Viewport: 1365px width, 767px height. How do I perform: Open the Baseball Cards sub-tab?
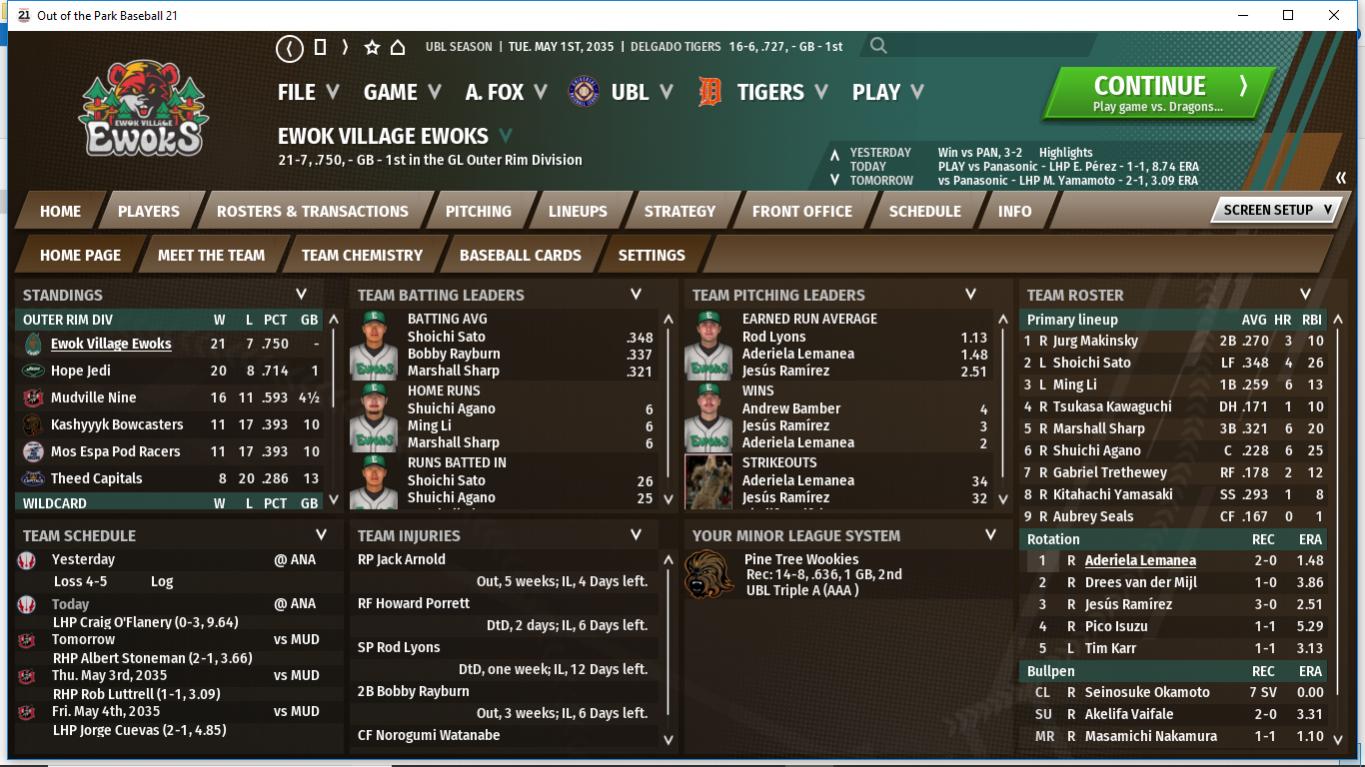(x=520, y=255)
